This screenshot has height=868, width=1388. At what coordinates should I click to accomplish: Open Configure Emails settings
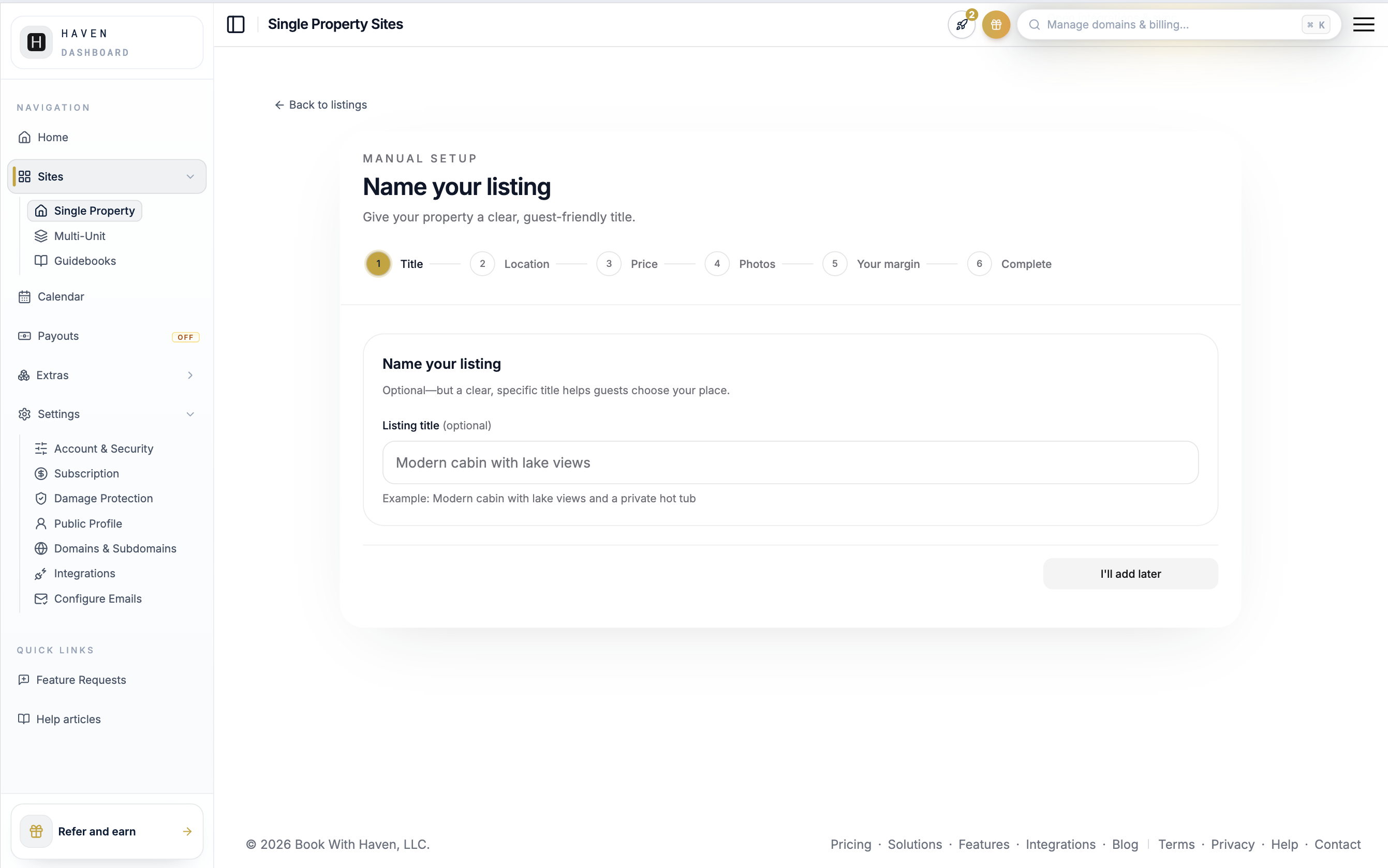click(88, 599)
